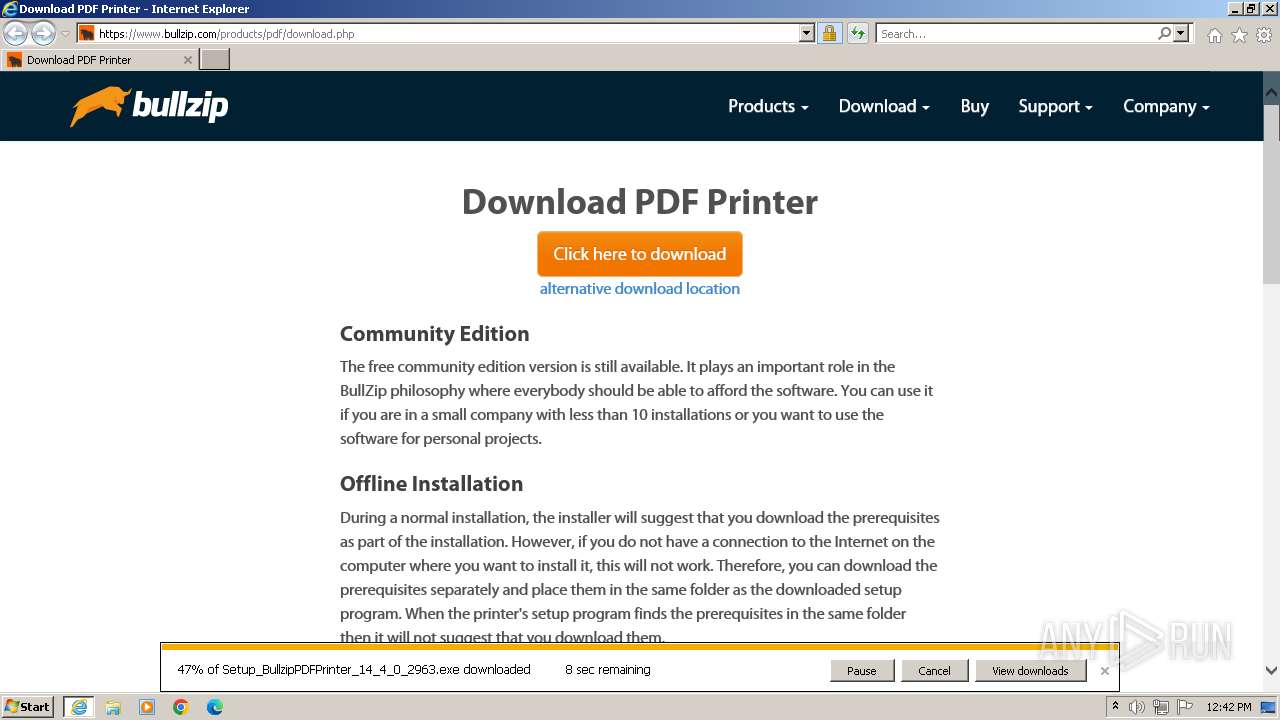Click the bullzip logo
The width and height of the screenshot is (1280, 720).
click(149, 106)
